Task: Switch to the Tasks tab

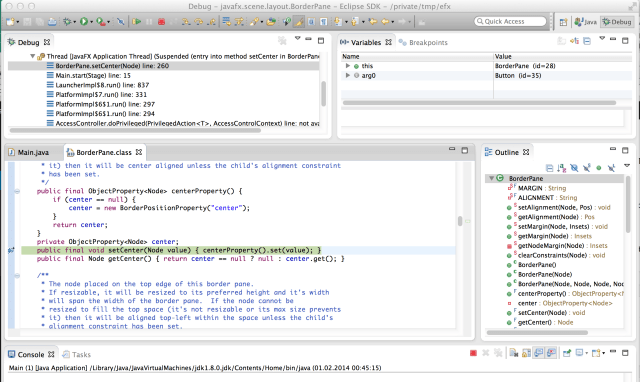Action: click(77, 354)
